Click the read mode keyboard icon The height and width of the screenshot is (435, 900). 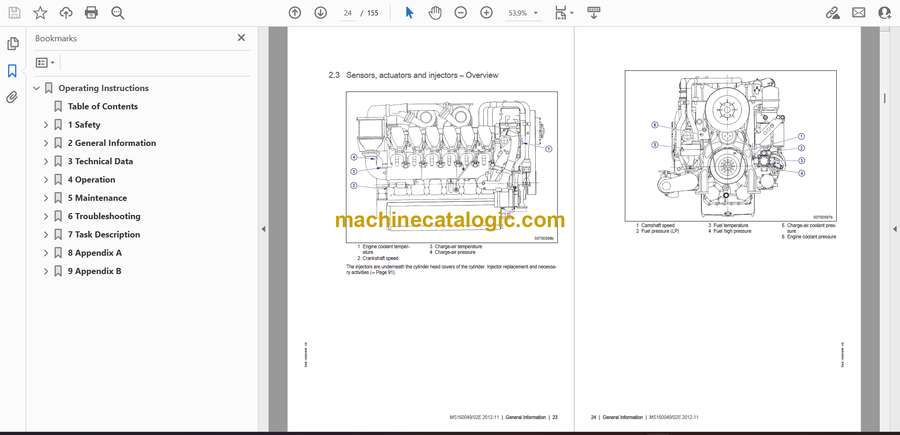pos(594,13)
